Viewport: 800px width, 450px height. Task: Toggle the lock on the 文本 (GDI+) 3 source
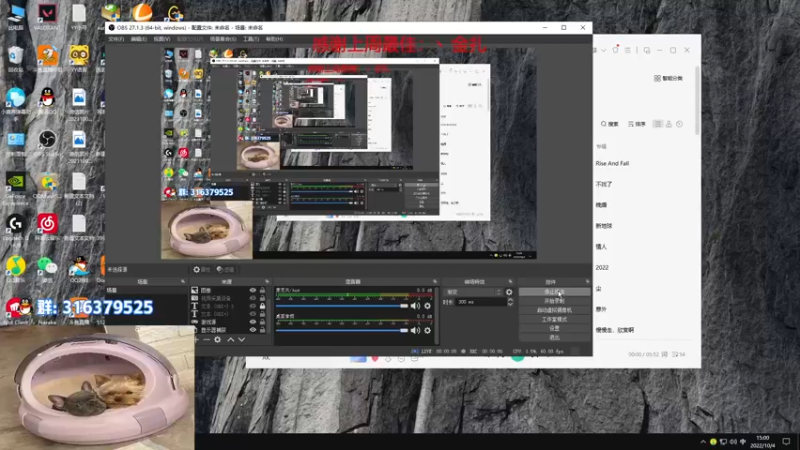262,306
